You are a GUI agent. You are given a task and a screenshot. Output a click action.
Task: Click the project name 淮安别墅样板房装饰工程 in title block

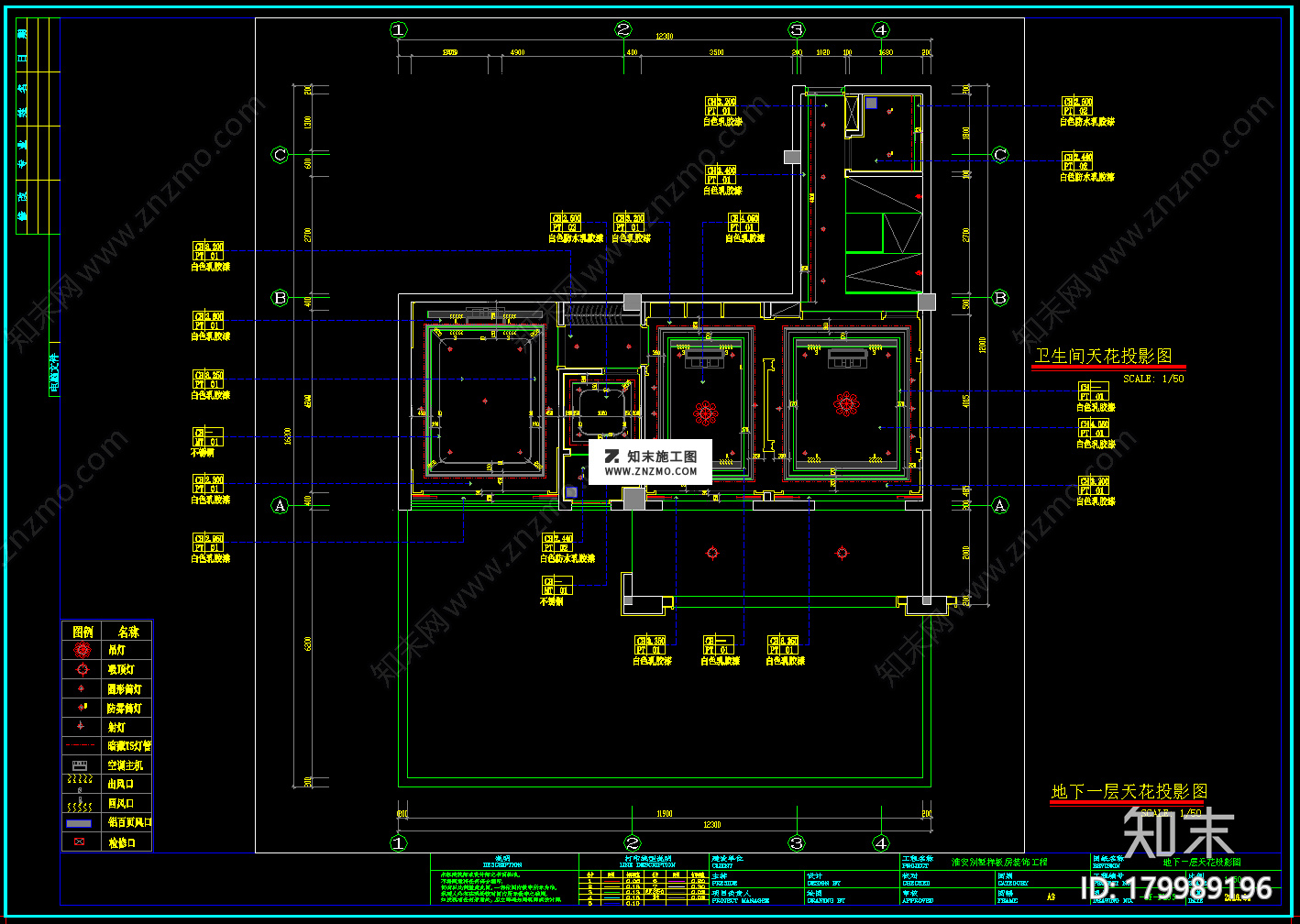pyautogui.click(x=998, y=863)
